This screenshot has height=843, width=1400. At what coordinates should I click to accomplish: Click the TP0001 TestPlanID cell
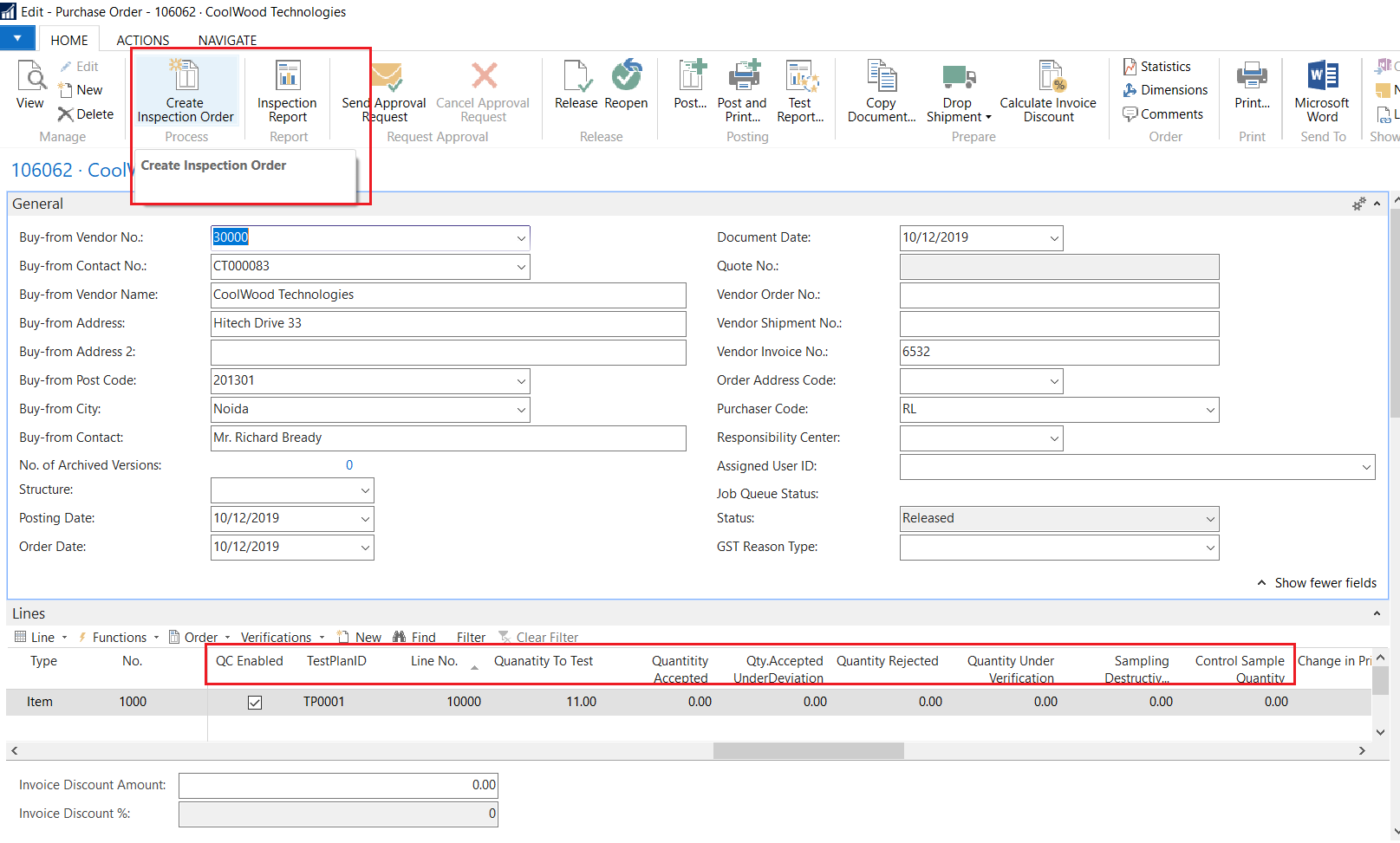(x=324, y=702)
